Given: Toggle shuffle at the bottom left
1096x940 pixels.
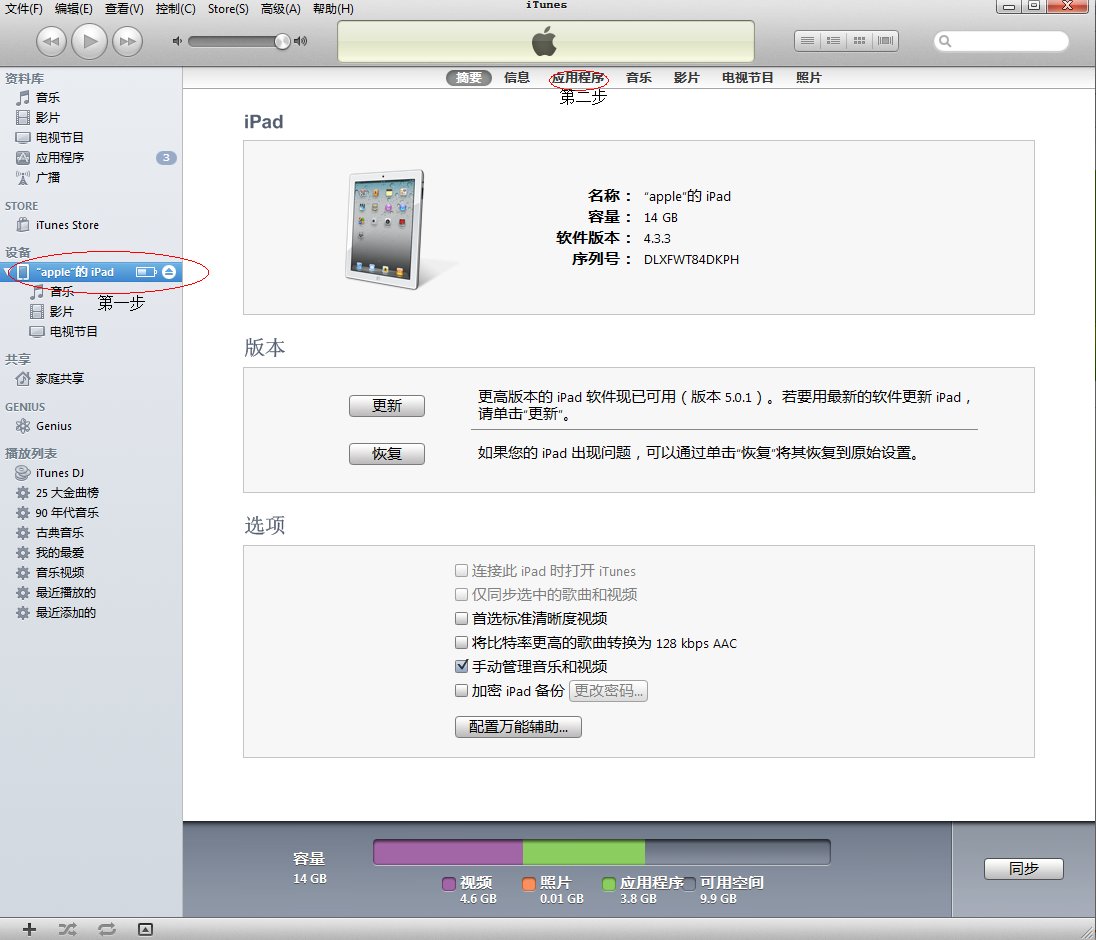Looking at the screenshot, I should click(x=67, y=928).
